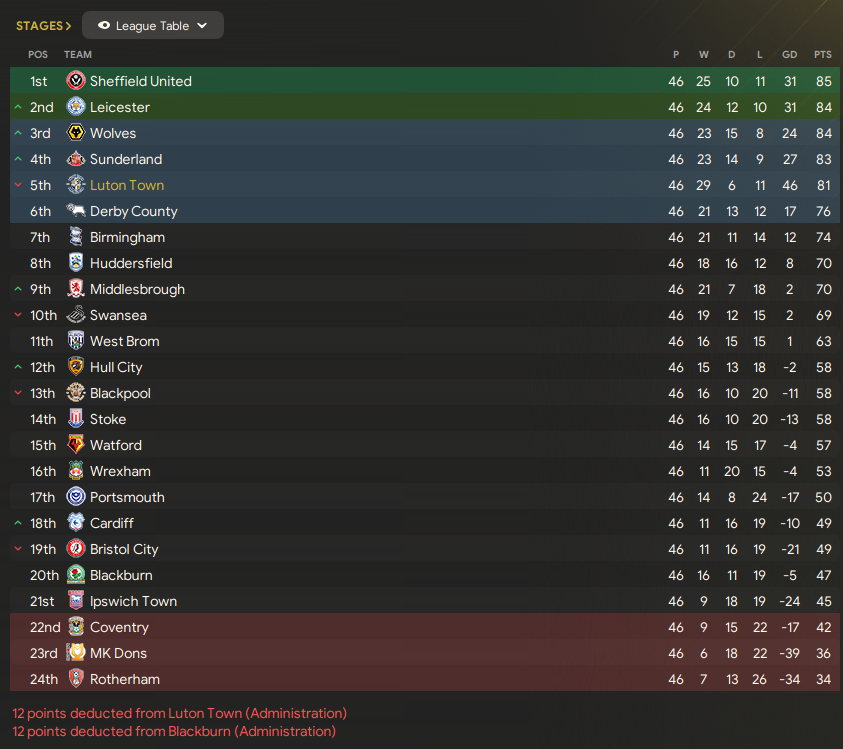Image resolution: width=843 pixels, height=749 pixels.
Task: Expand the STAGES menu arrow
Action: point(68,26)
